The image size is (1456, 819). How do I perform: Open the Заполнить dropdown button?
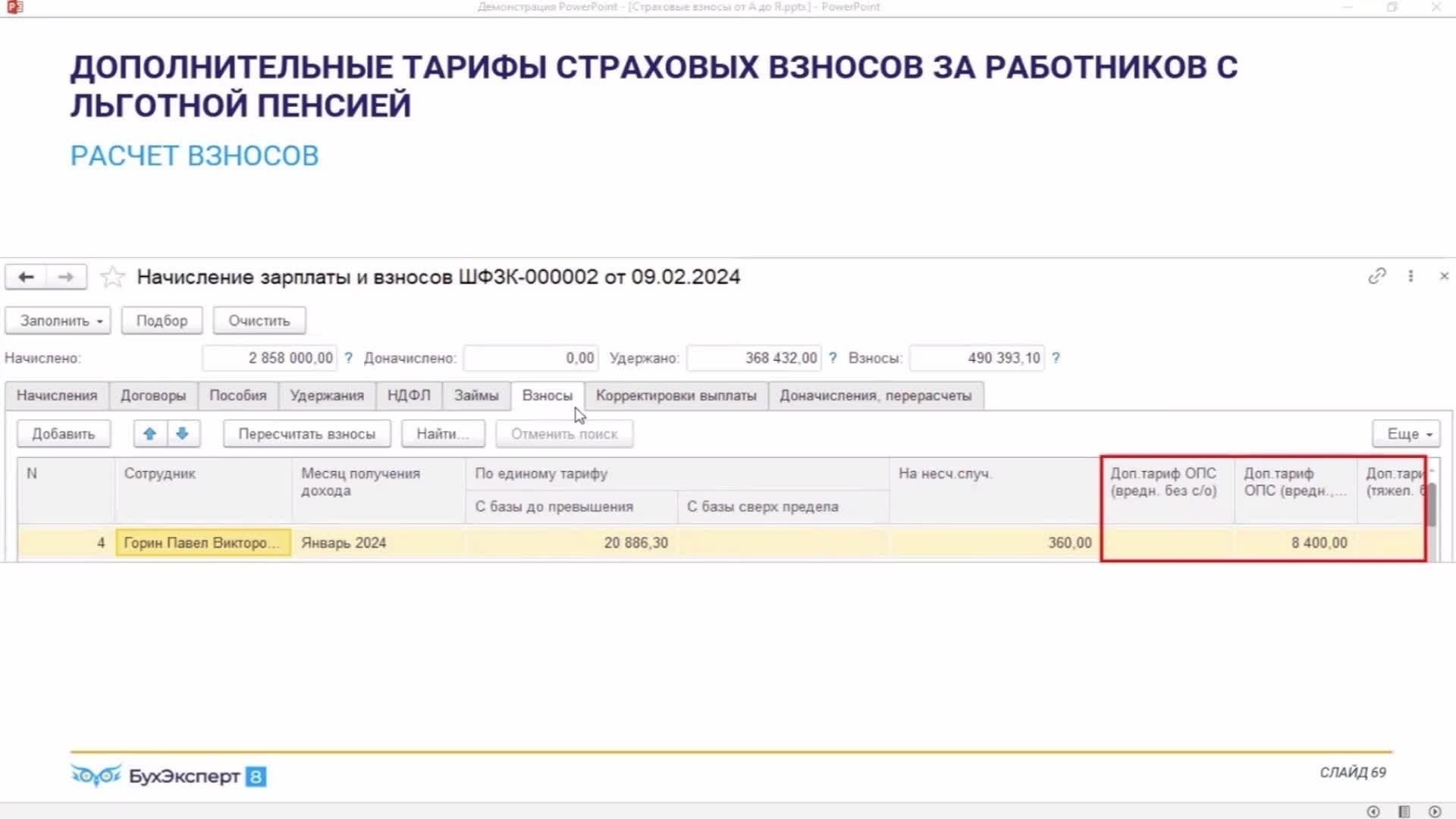pos(58,321)
